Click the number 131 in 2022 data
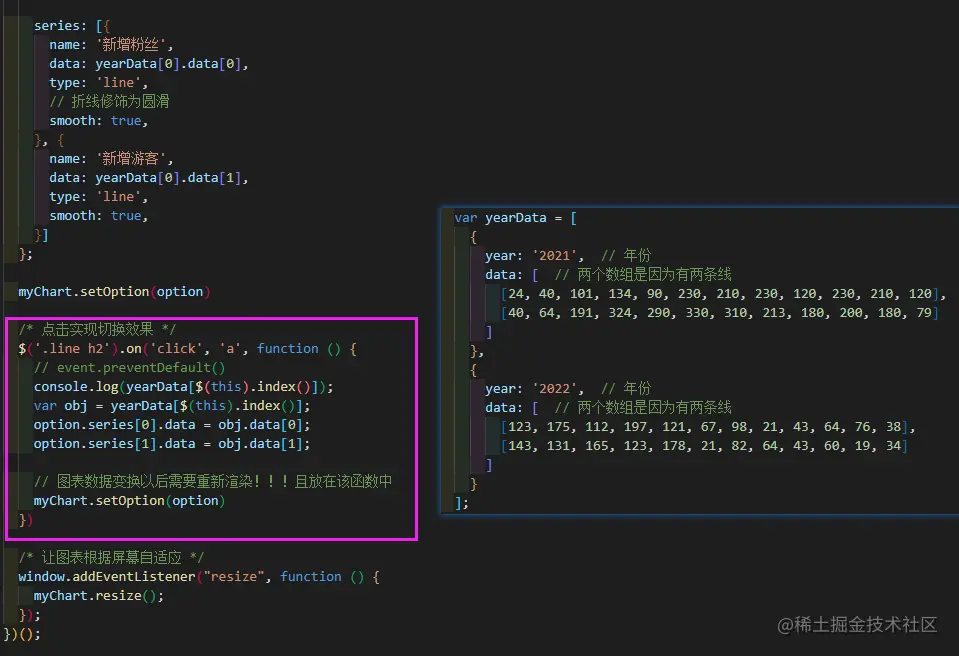Viewport: 959px width, 656px height. tap(558, 446)
